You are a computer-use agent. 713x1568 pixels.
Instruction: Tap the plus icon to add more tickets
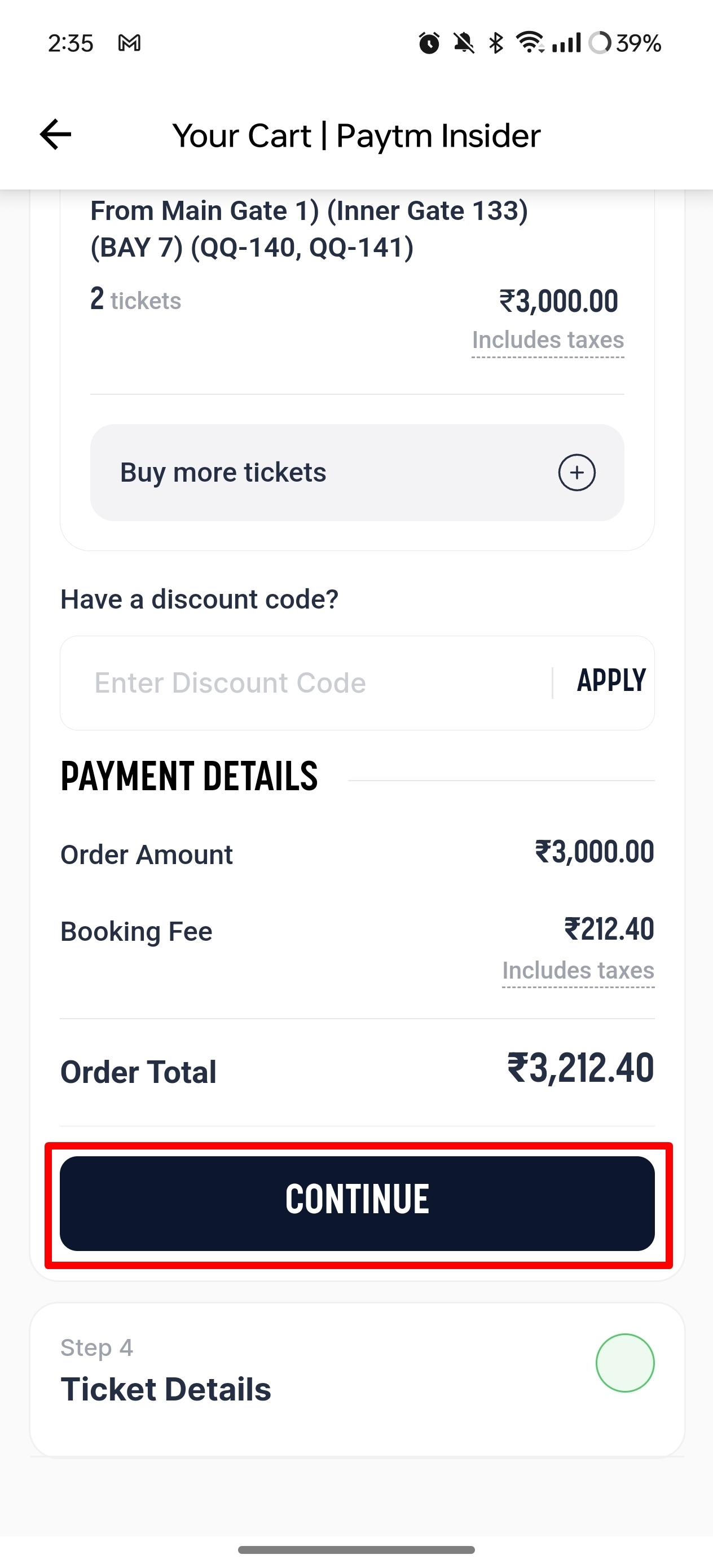coord(576,472)
